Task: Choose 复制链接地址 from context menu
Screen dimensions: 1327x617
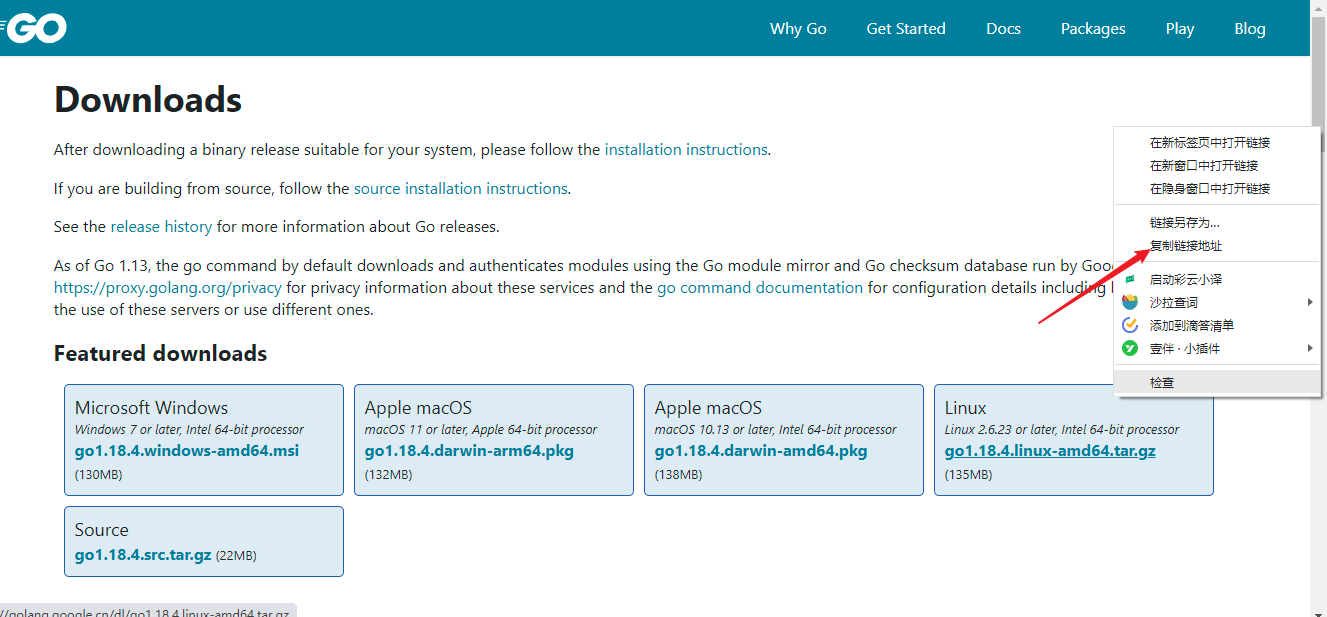Action: tap(1186, 246)
